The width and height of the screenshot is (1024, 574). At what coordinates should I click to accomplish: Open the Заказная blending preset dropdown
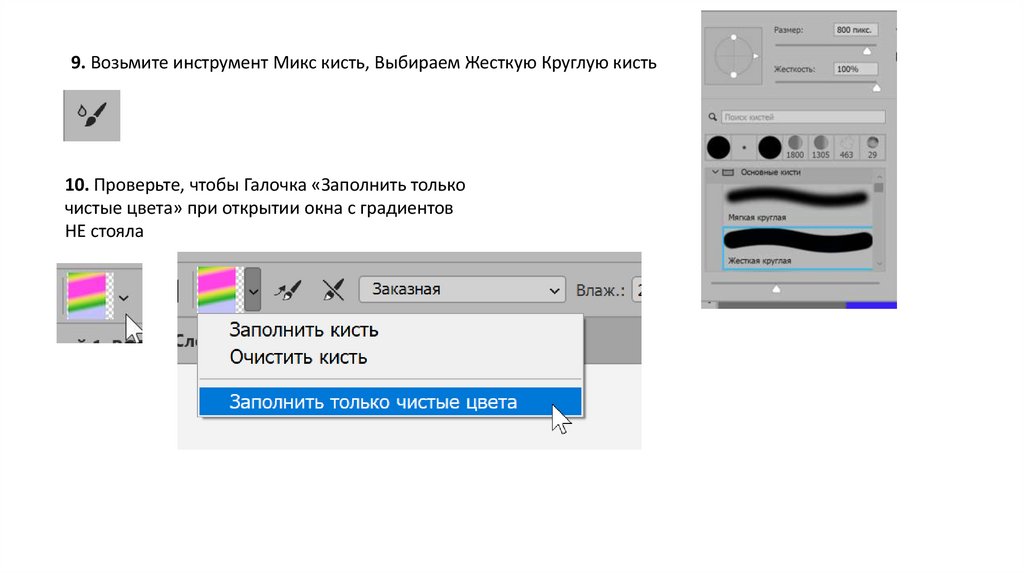[462, 289]
